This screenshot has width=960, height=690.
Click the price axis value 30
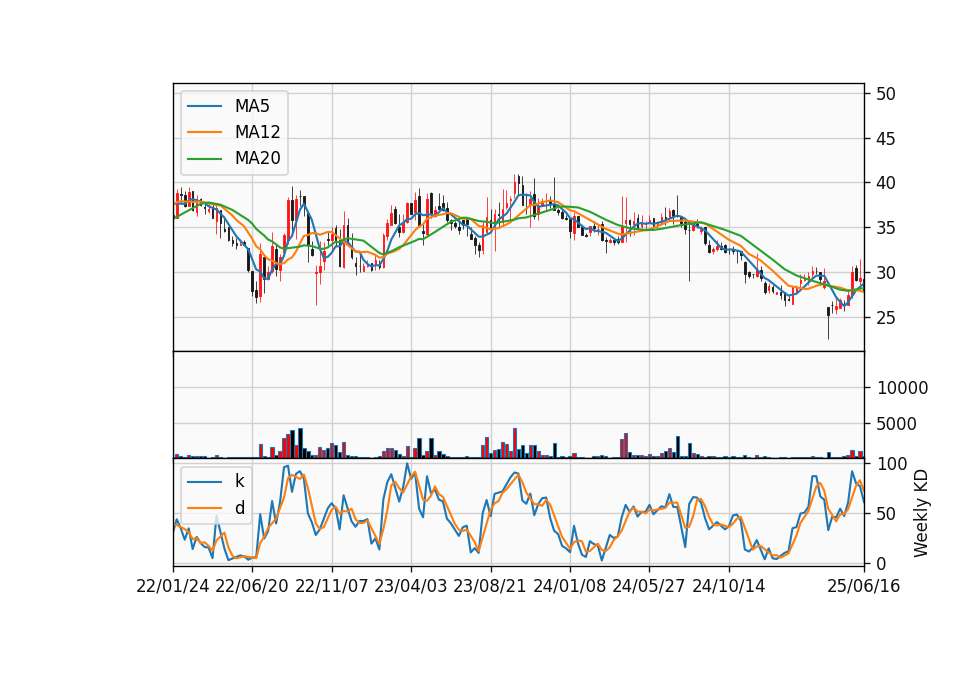pos(885,273)
